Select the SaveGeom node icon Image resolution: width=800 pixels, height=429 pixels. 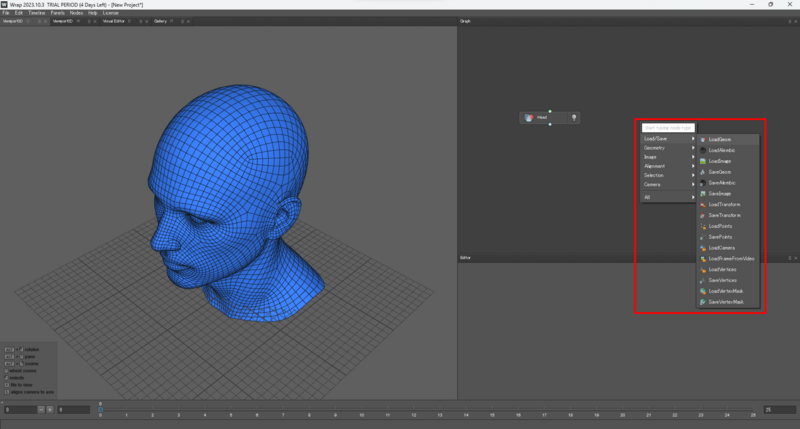pos(703,172)
